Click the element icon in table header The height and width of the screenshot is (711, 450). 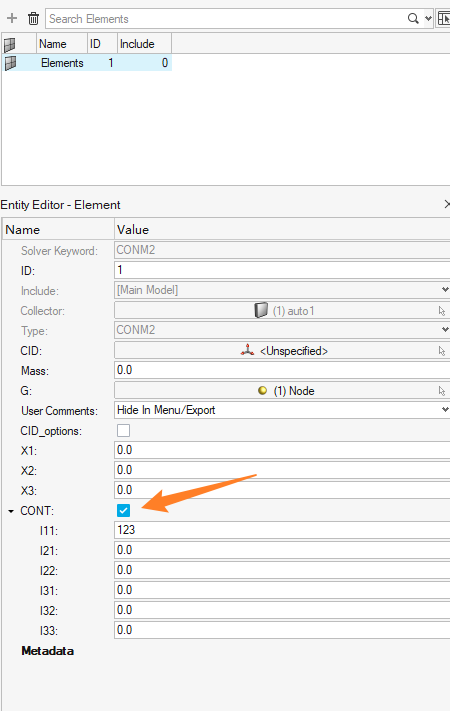[x=10, y=44]
